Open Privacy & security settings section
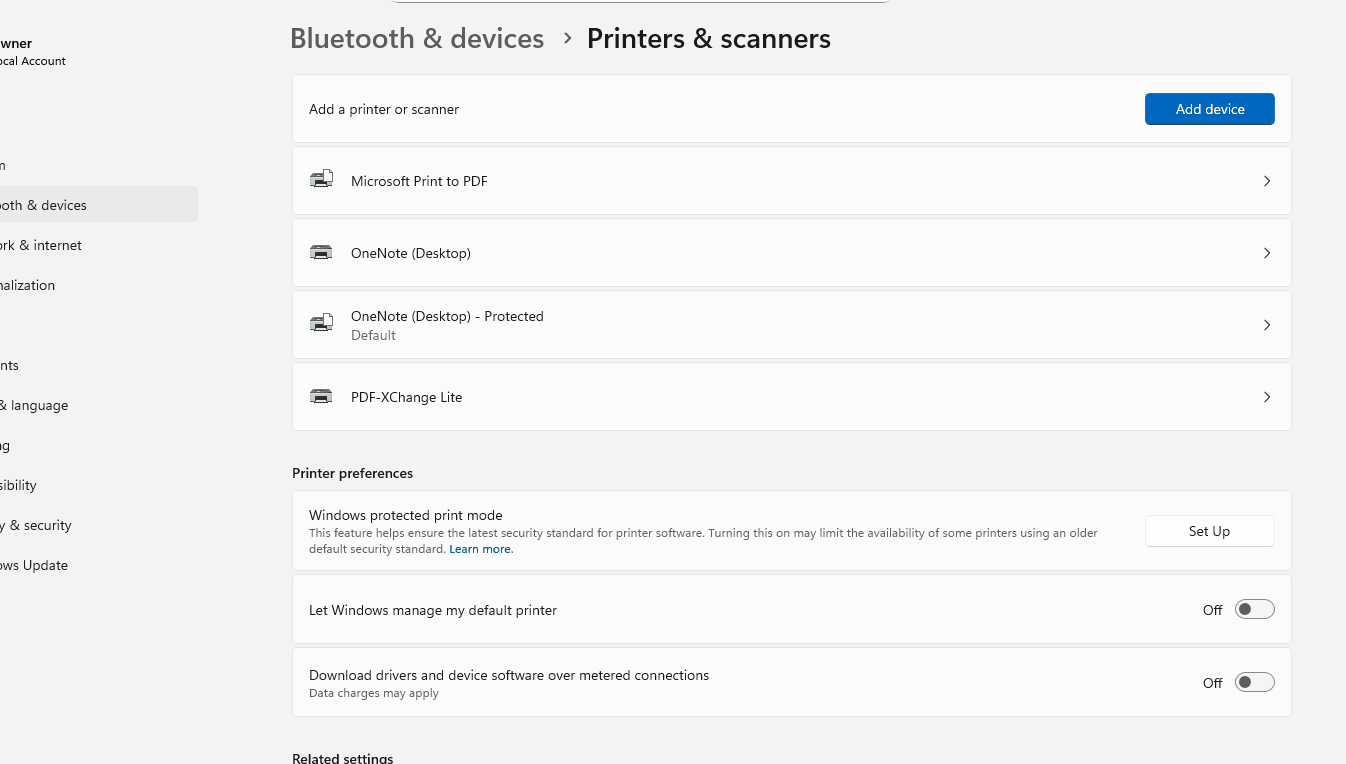This screenshot has height=764, width=1346. click(37, 525)
